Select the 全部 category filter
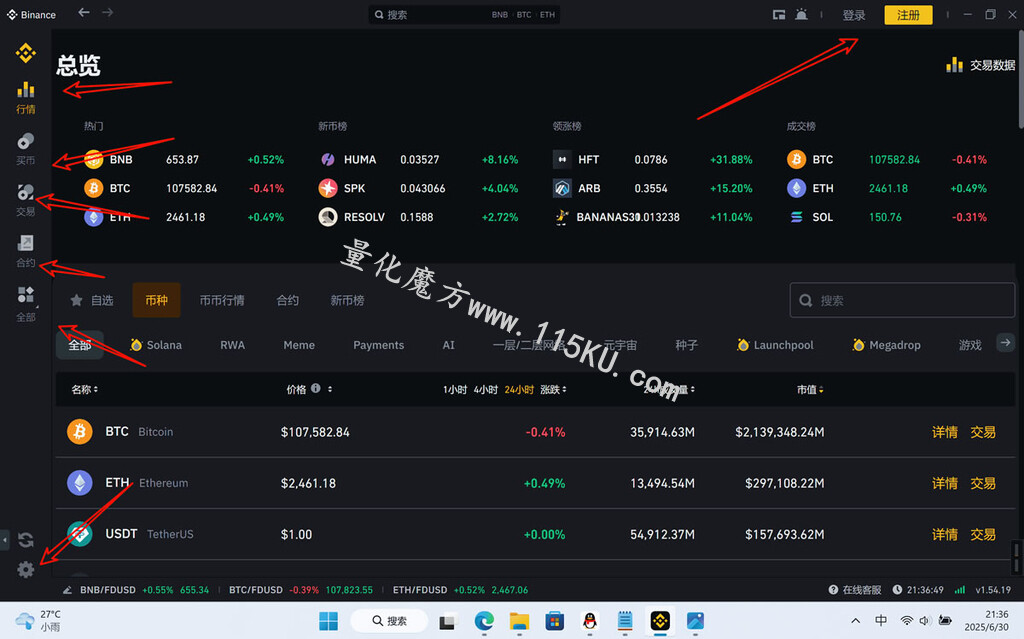The image size is (1024, 639). coord(80,345)
